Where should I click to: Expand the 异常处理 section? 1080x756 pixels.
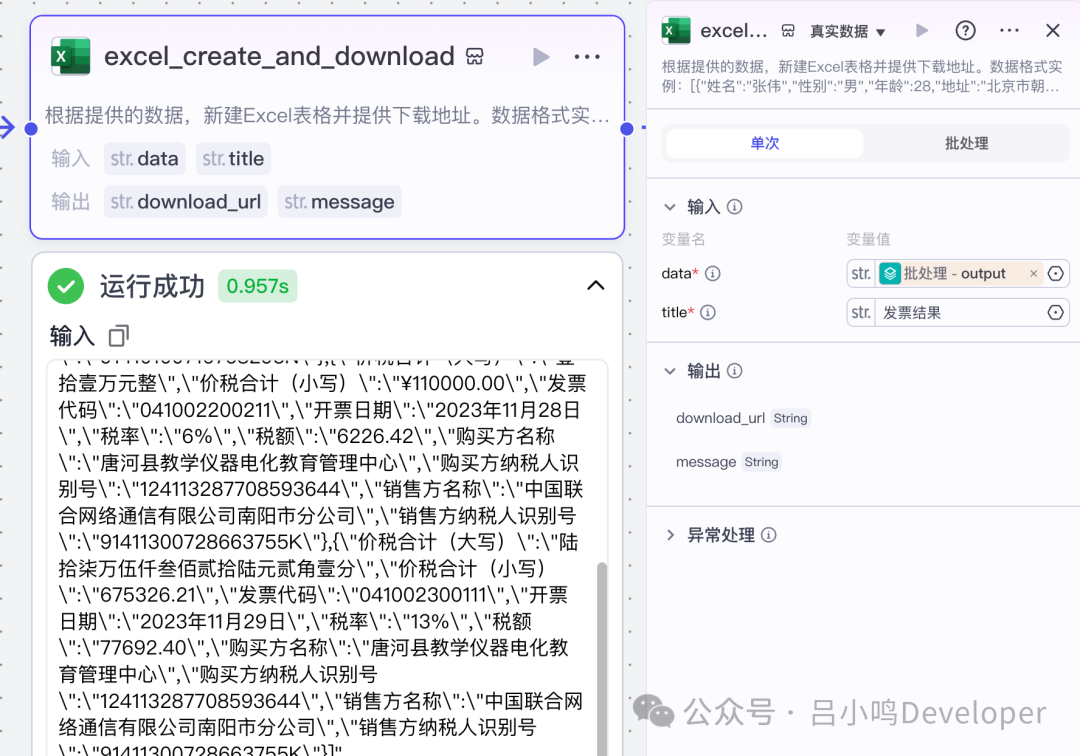670,535
